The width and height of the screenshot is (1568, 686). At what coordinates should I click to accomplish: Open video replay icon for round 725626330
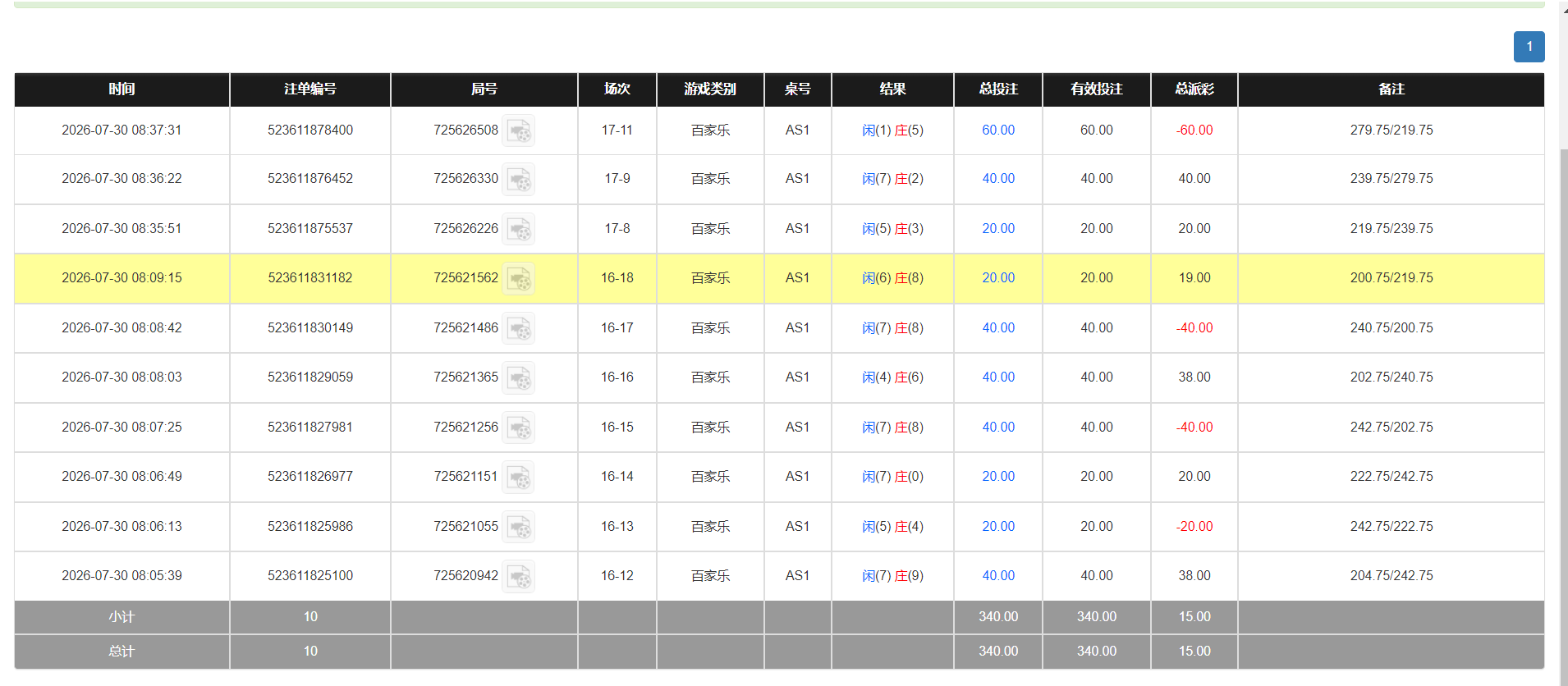519,179
